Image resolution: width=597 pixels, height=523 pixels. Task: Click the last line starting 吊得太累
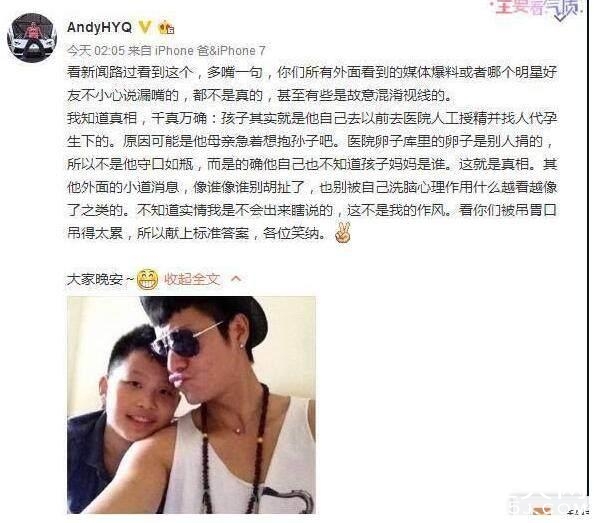(197, 233)
